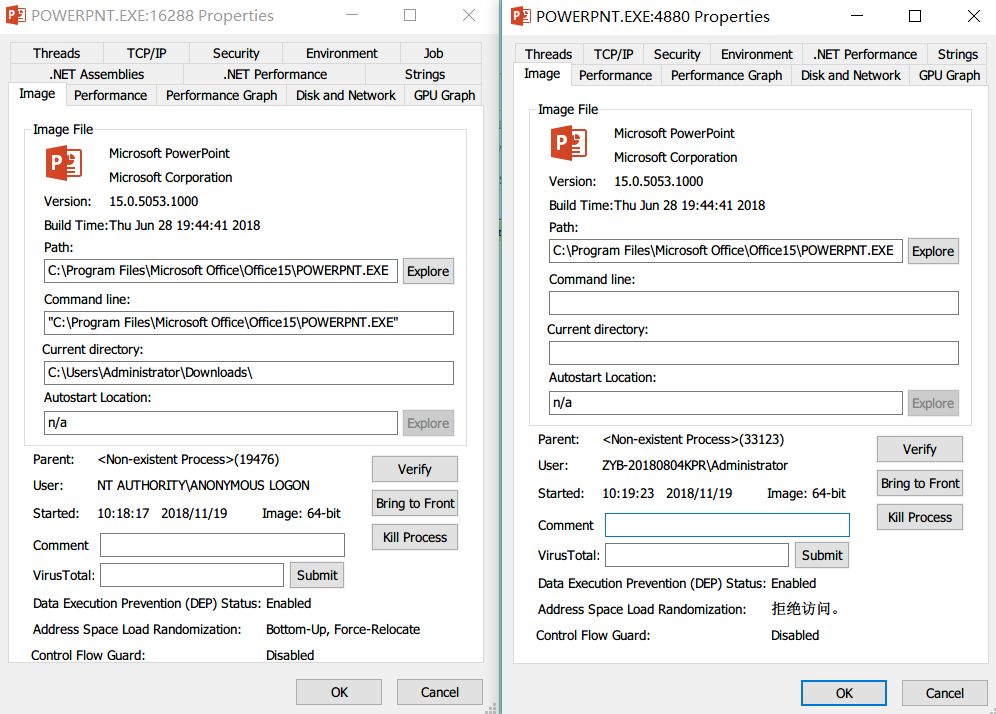Switch to Strings tab in 16288 window
This screenshot has width=996, height=714.
coord(424,74)
